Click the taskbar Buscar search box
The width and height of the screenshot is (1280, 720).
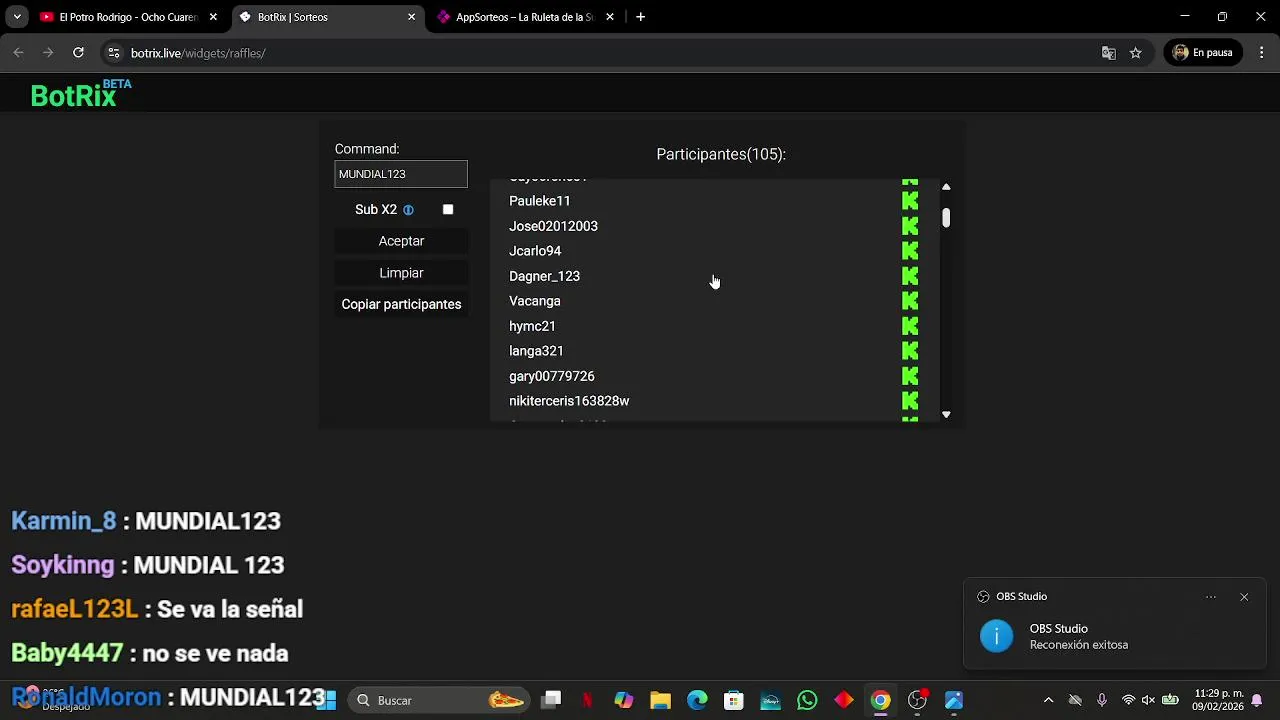440,700
